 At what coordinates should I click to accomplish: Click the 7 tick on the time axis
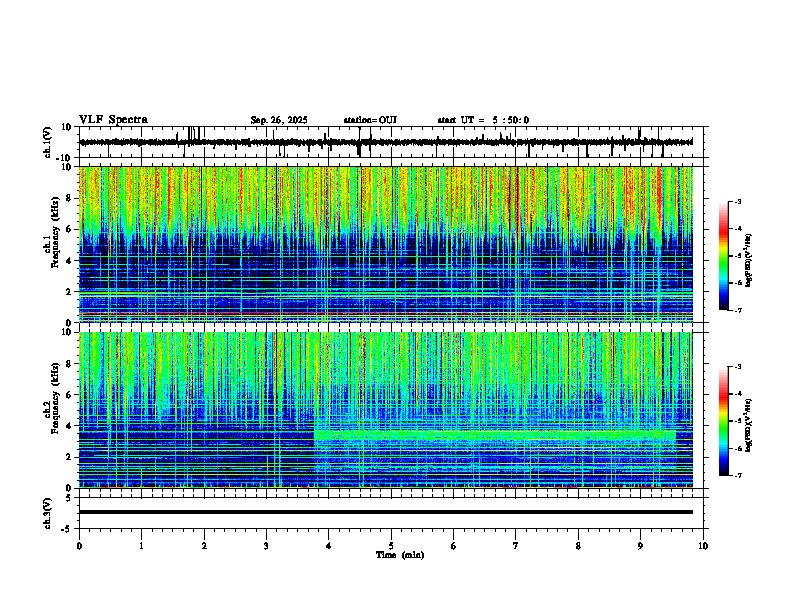(x=516, y=546)
